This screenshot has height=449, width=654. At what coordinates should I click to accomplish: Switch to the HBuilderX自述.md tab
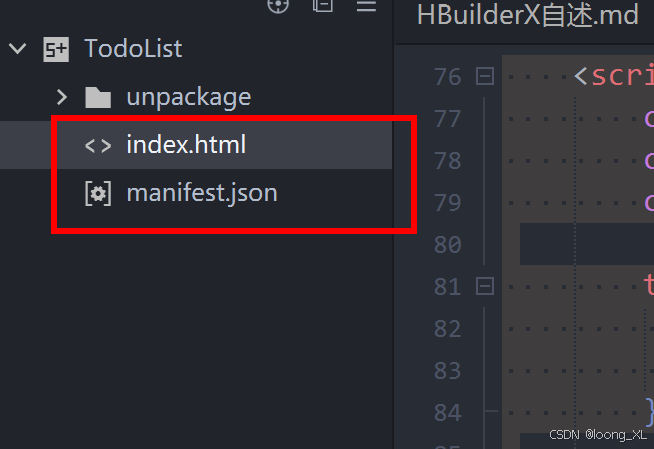point(527,15)
